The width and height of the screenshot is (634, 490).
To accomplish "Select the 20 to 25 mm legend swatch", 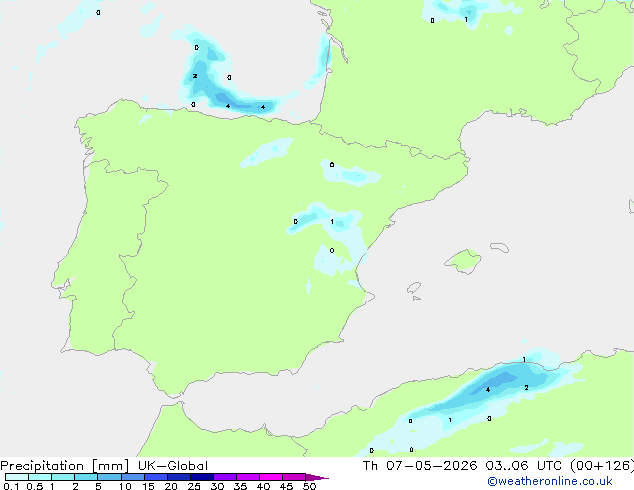I will [x=179, y=477].
